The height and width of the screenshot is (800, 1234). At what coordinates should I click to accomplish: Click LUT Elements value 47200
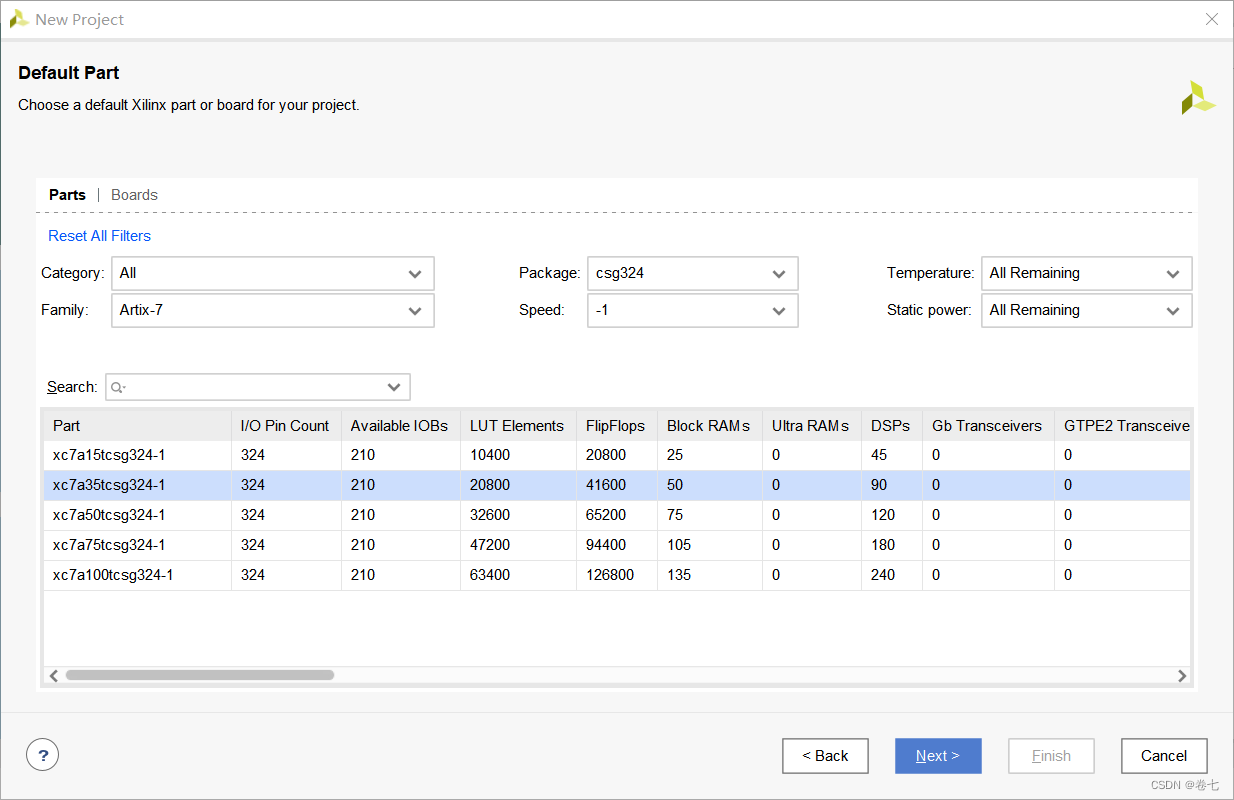point(490,545)
